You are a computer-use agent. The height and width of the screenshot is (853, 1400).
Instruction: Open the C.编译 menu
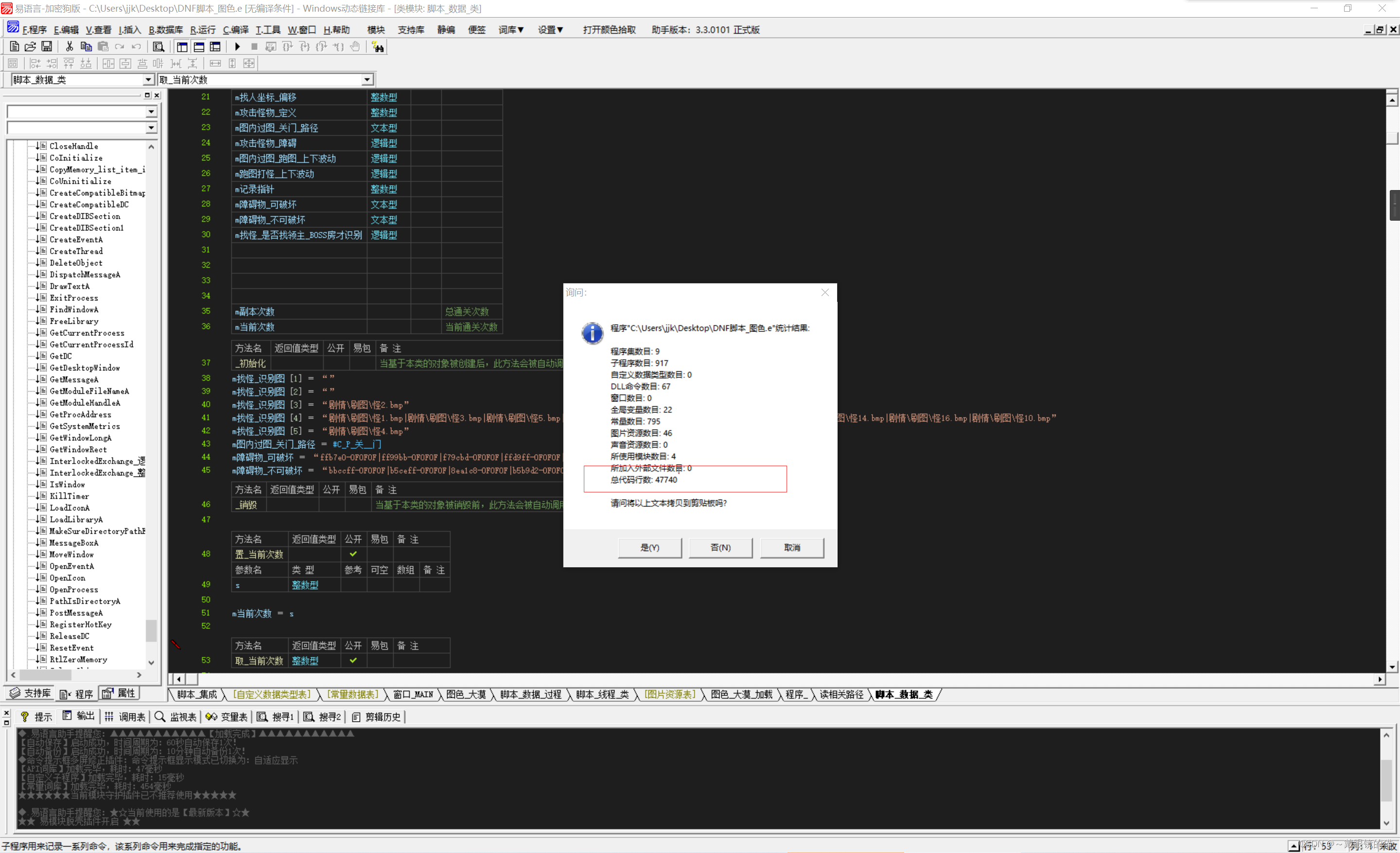[x=235, y=30]
